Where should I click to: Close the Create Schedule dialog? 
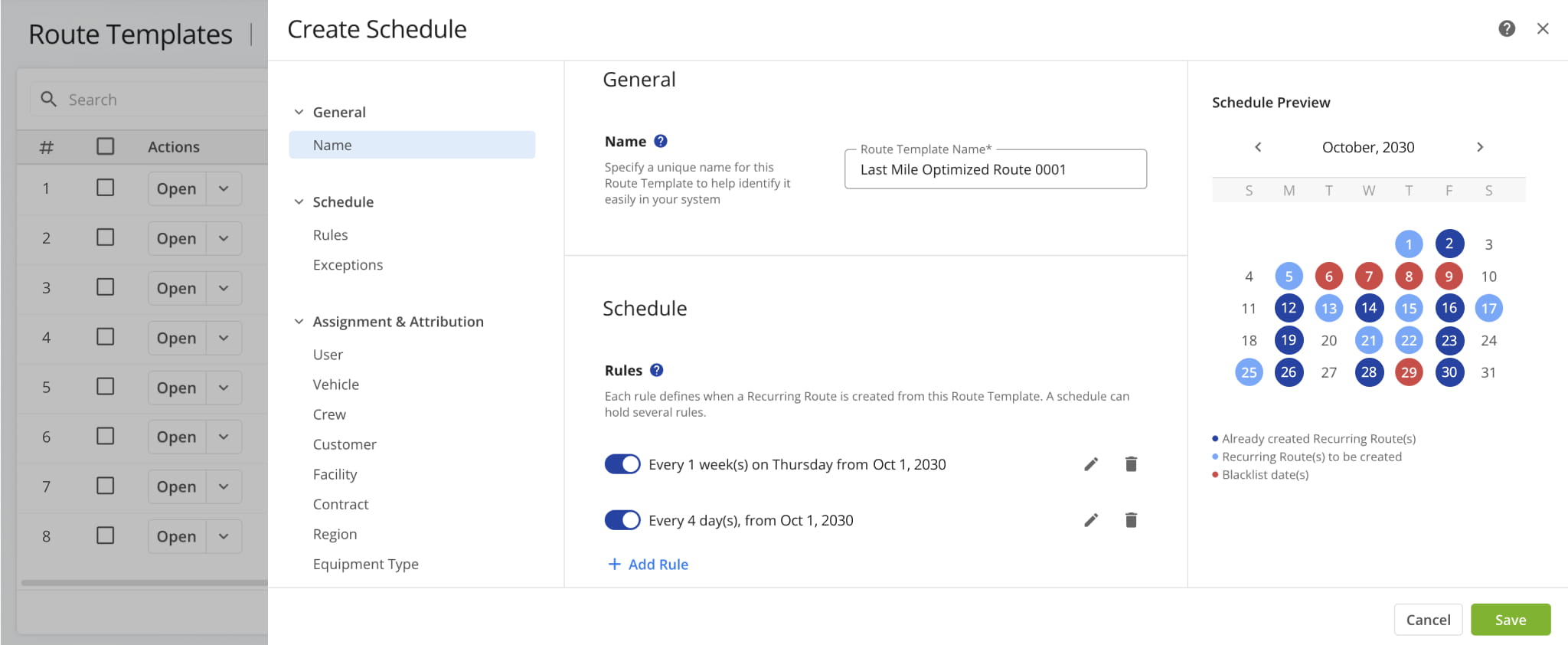[1543, 28]
